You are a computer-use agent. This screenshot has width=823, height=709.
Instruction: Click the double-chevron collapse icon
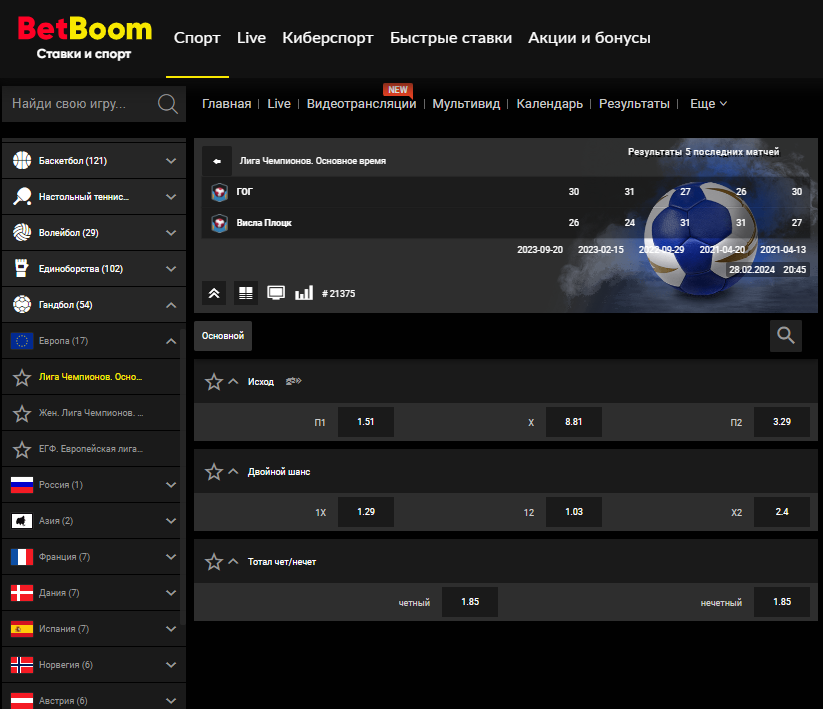click(x=214, y=293)
